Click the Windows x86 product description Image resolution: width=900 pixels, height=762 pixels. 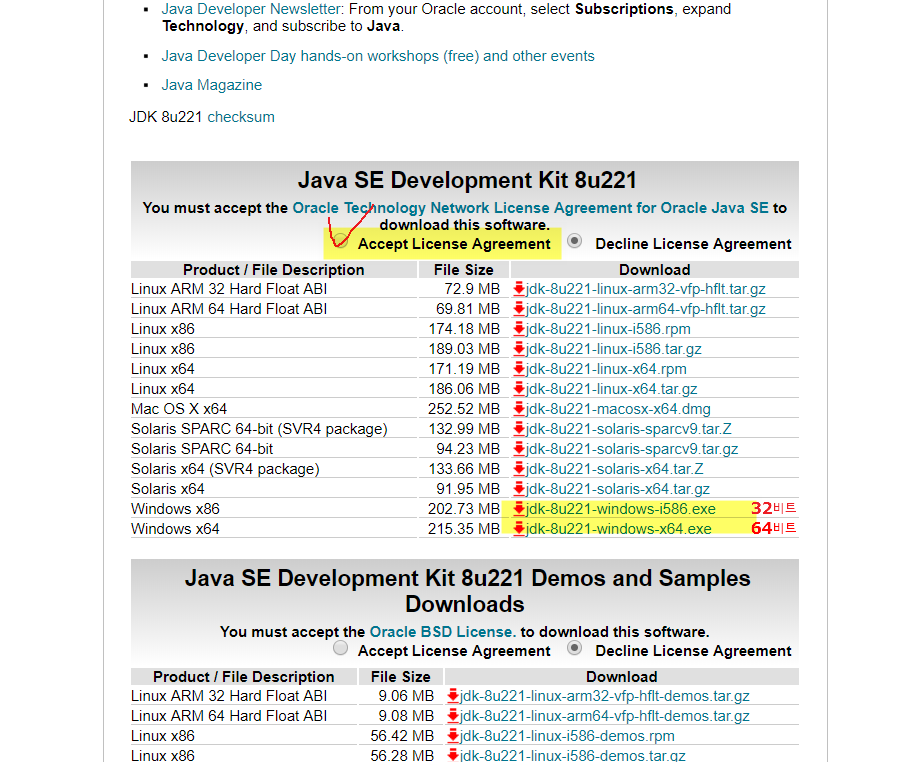(x=175, y=509)
